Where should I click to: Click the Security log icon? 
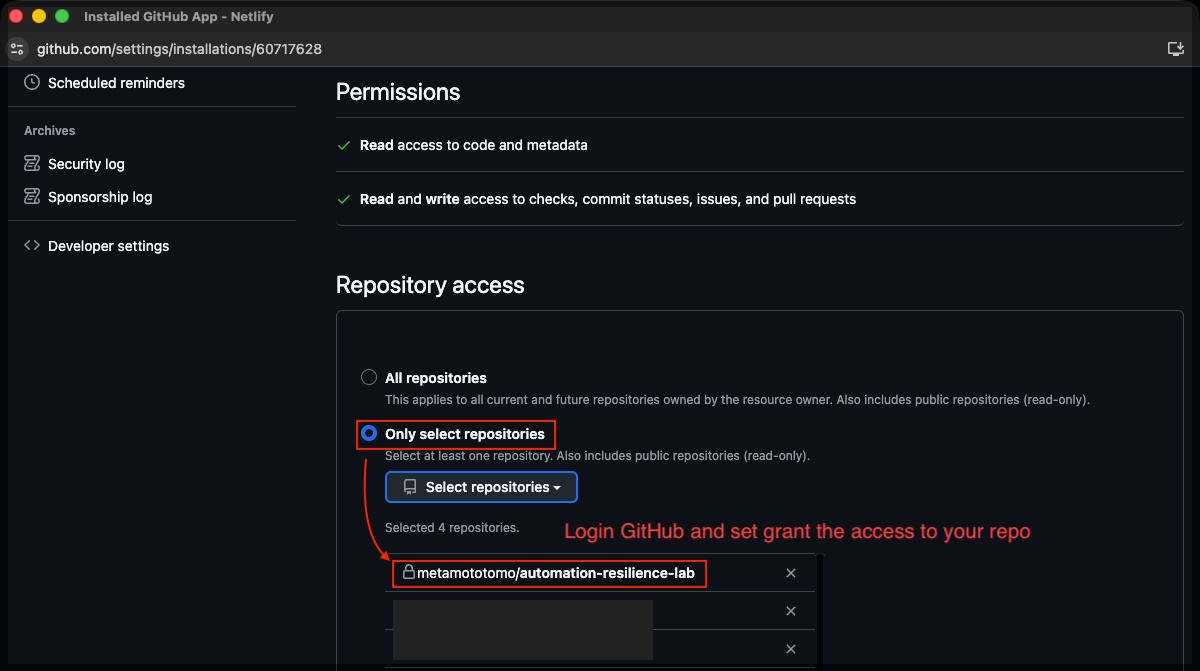pos(32,164)
